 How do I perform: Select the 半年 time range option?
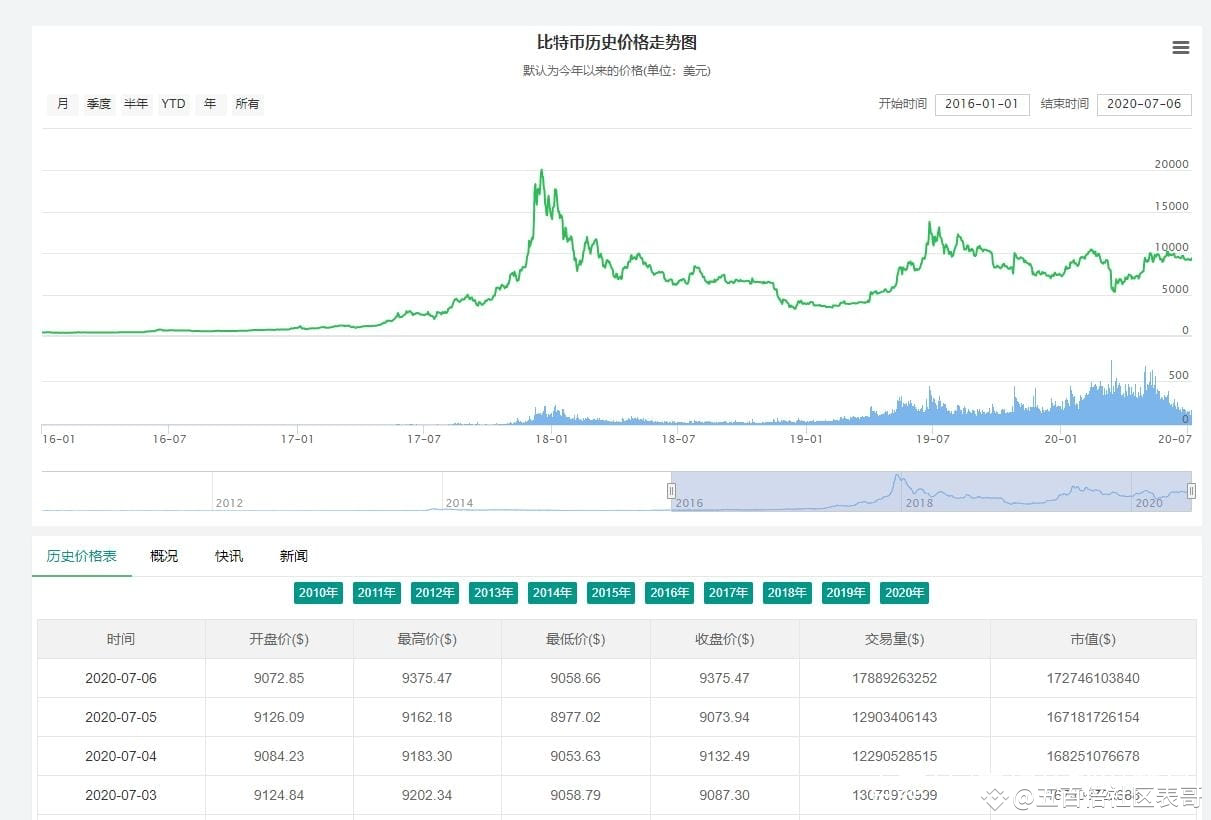(x=135, y=103)
